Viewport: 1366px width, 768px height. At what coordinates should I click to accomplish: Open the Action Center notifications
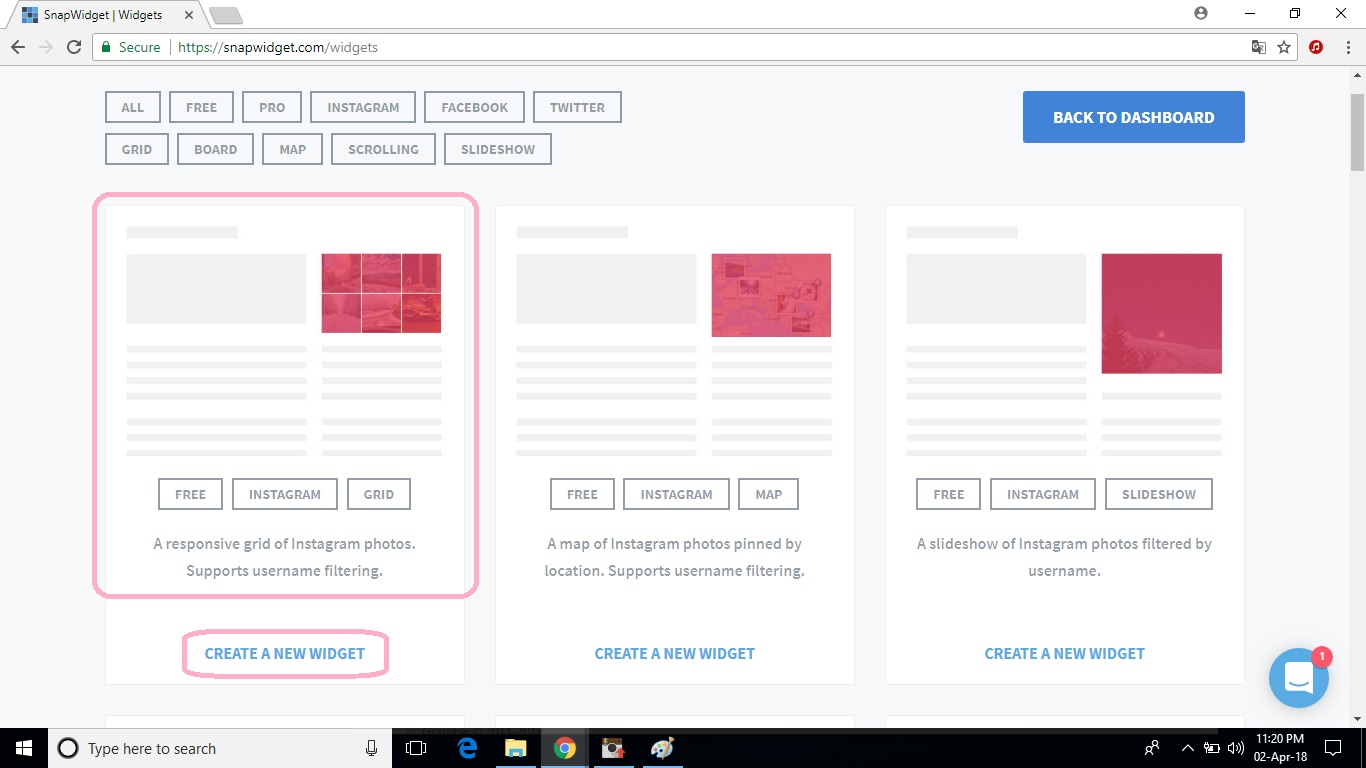click(1333, 748)
